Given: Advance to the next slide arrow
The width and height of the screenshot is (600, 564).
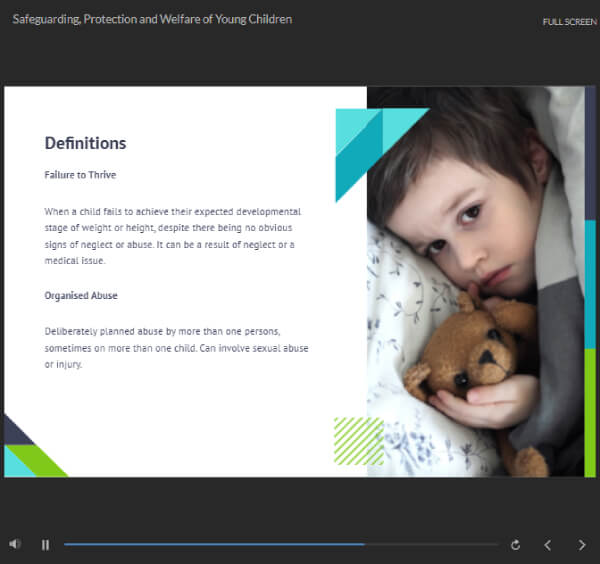Looking at the screenshot, I should coord(582,545).
